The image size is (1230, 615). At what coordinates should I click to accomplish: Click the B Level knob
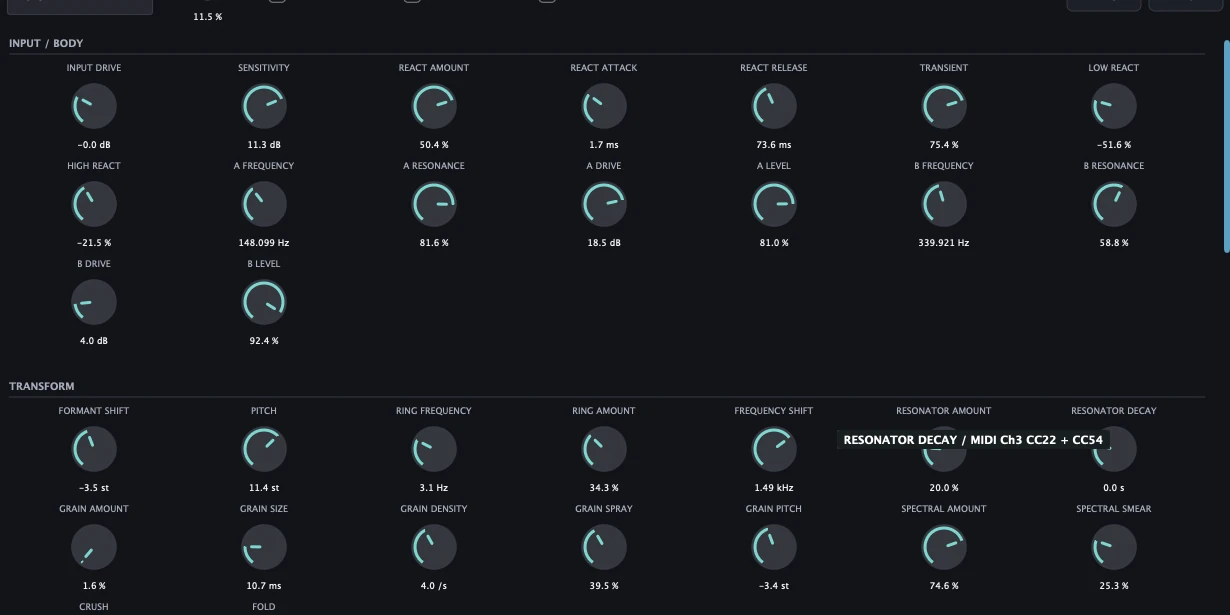pos(264,302)
